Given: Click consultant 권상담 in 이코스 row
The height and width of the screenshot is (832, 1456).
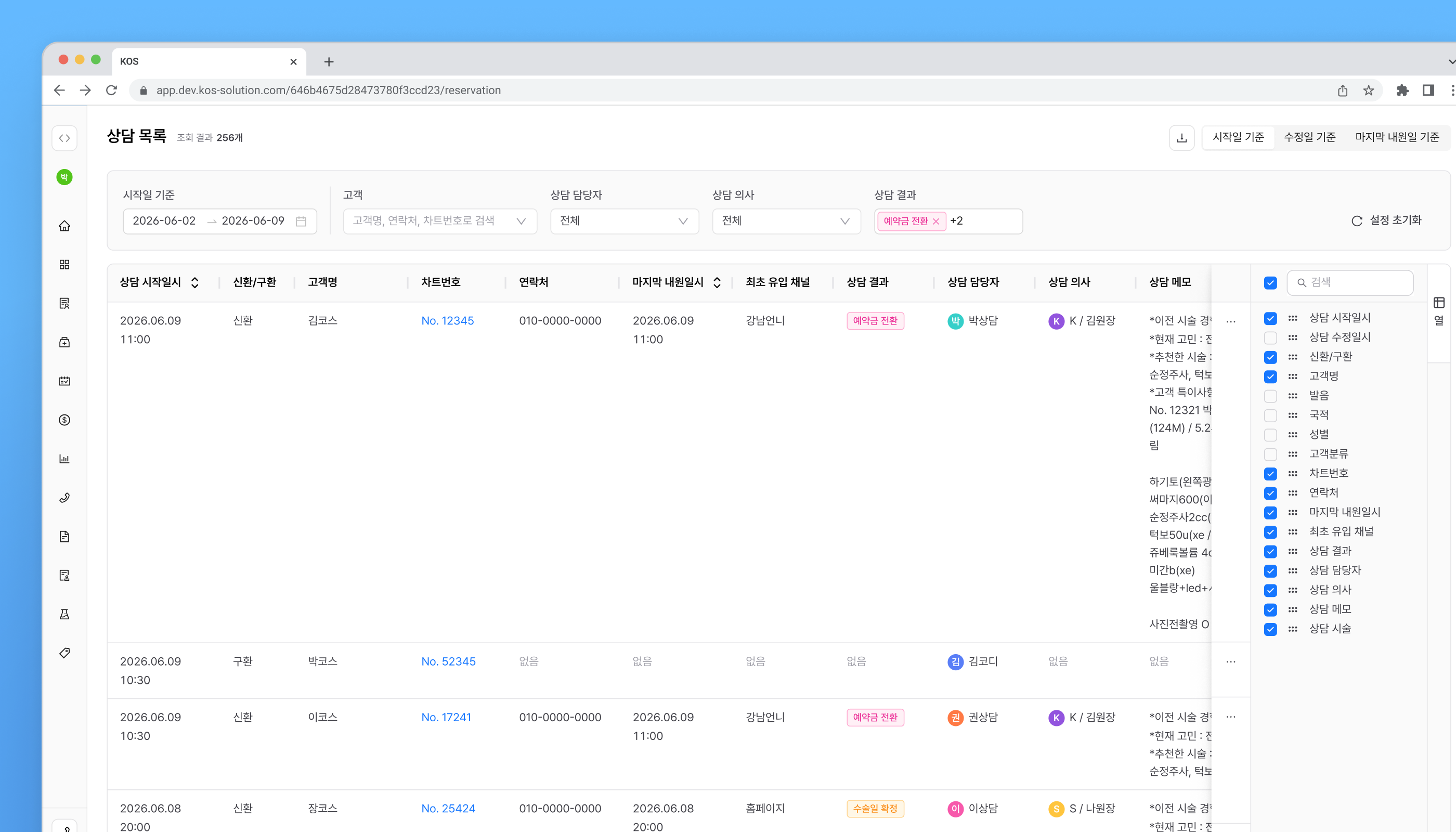Looking at the screenshot, I should pyautogui.click(x=973, y=718).
